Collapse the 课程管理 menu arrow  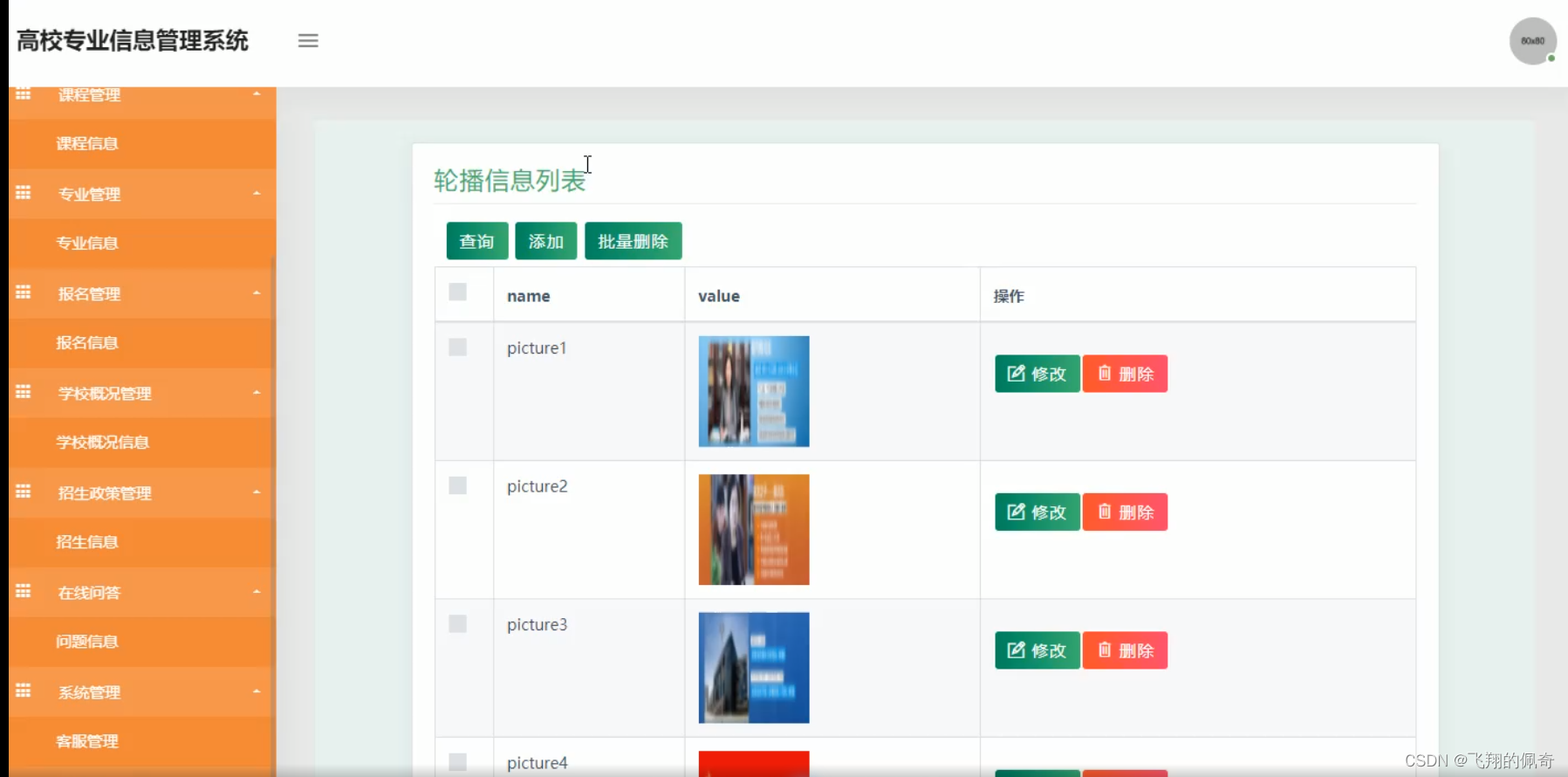tap(257, 93)
